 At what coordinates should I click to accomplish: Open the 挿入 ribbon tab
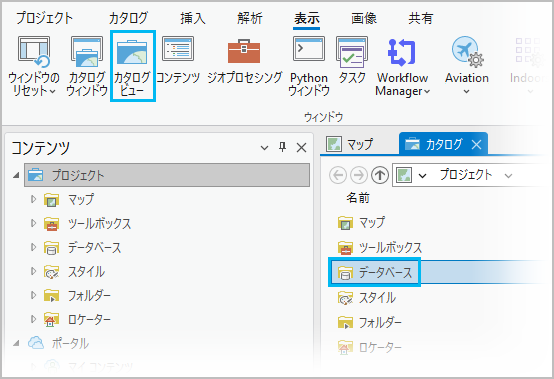(193, 18)
